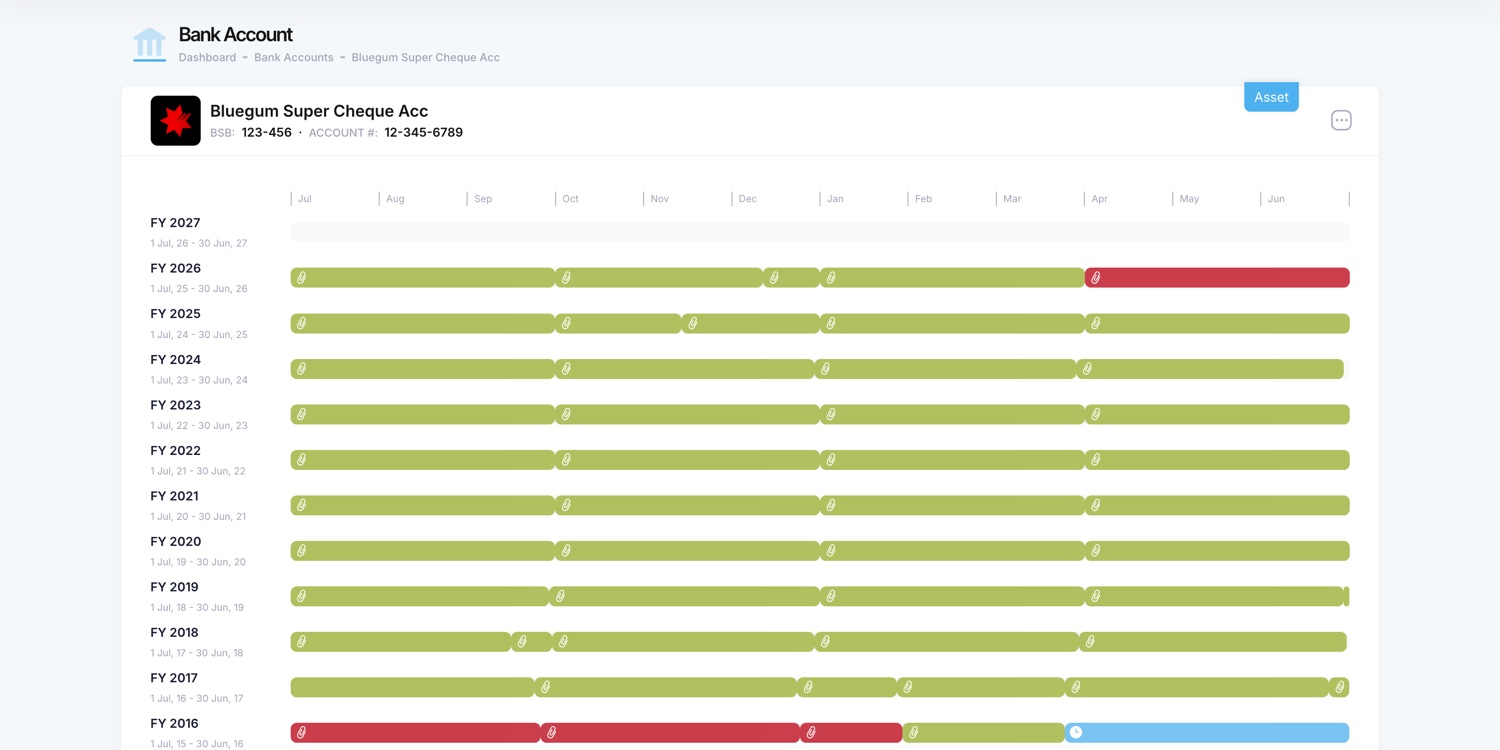The image size is (1500, 750).
Task: Open the three-dot account options menu
Action: pos(1341,120)
